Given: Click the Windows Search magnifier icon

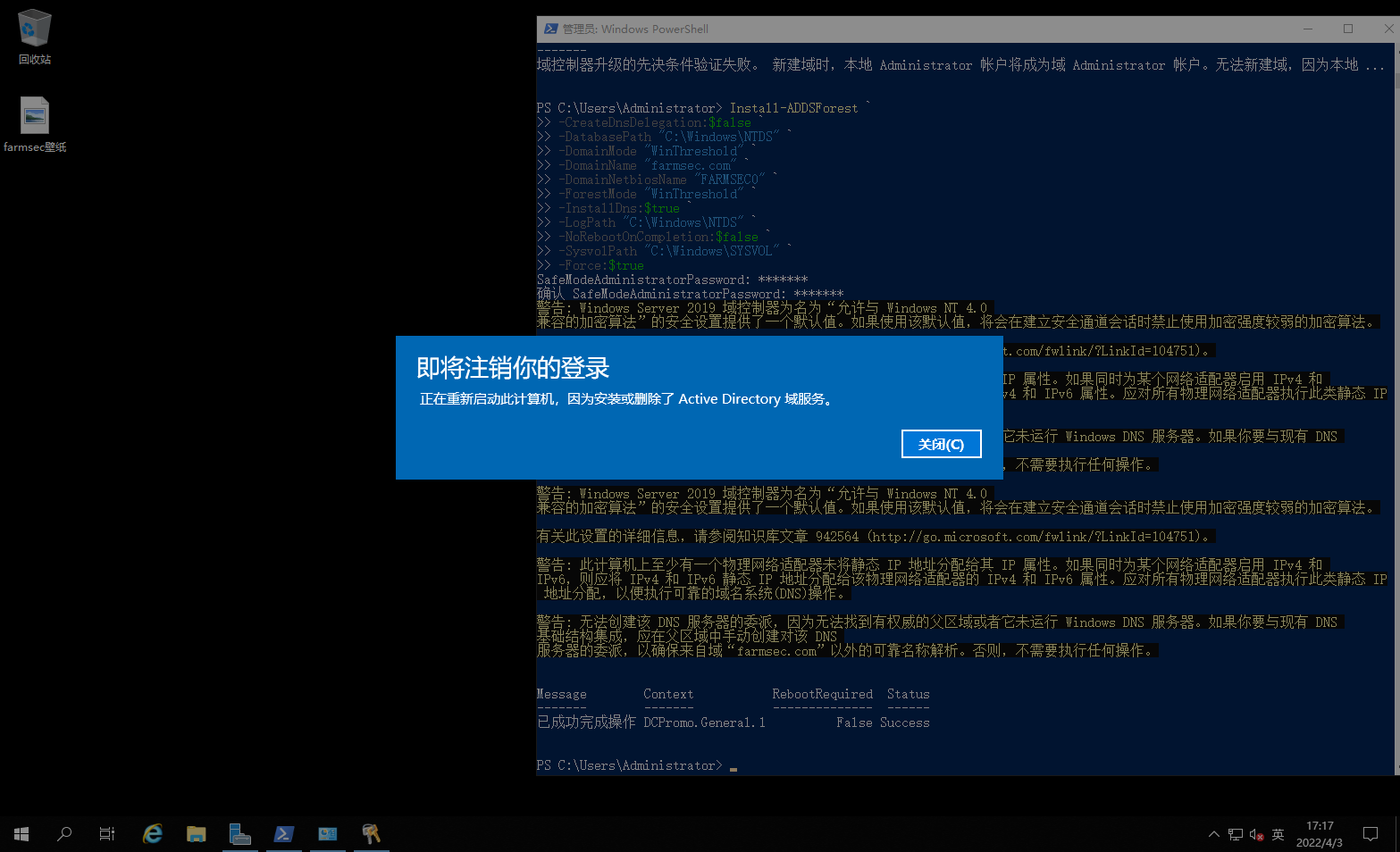Looking at the screenshot, I should 64,834.
